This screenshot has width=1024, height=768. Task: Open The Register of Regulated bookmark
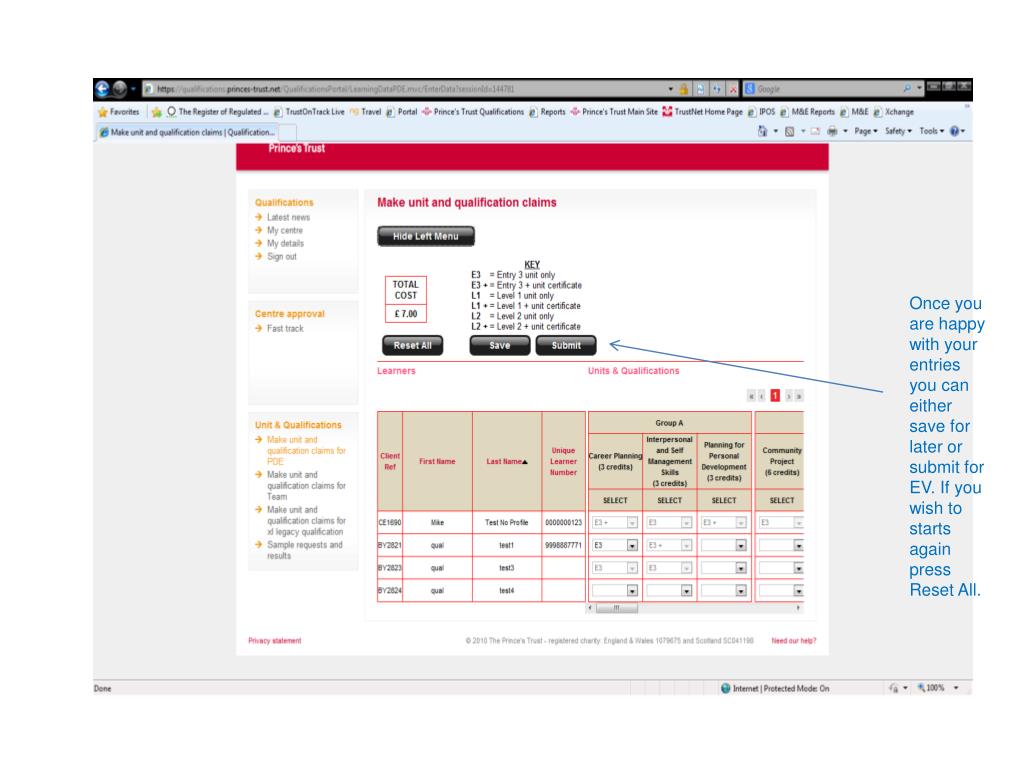pos(217,112)
